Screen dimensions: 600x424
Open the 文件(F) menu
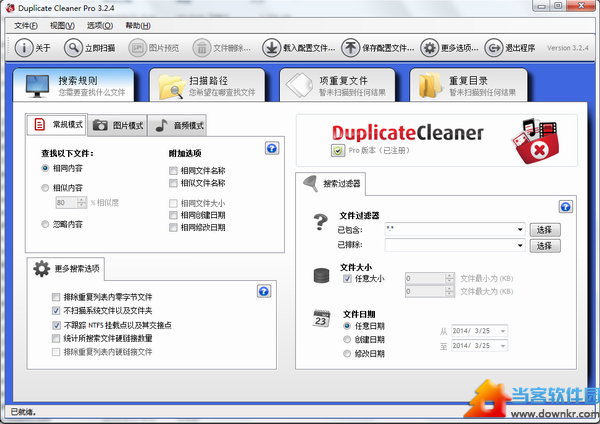tap(26, 26)
